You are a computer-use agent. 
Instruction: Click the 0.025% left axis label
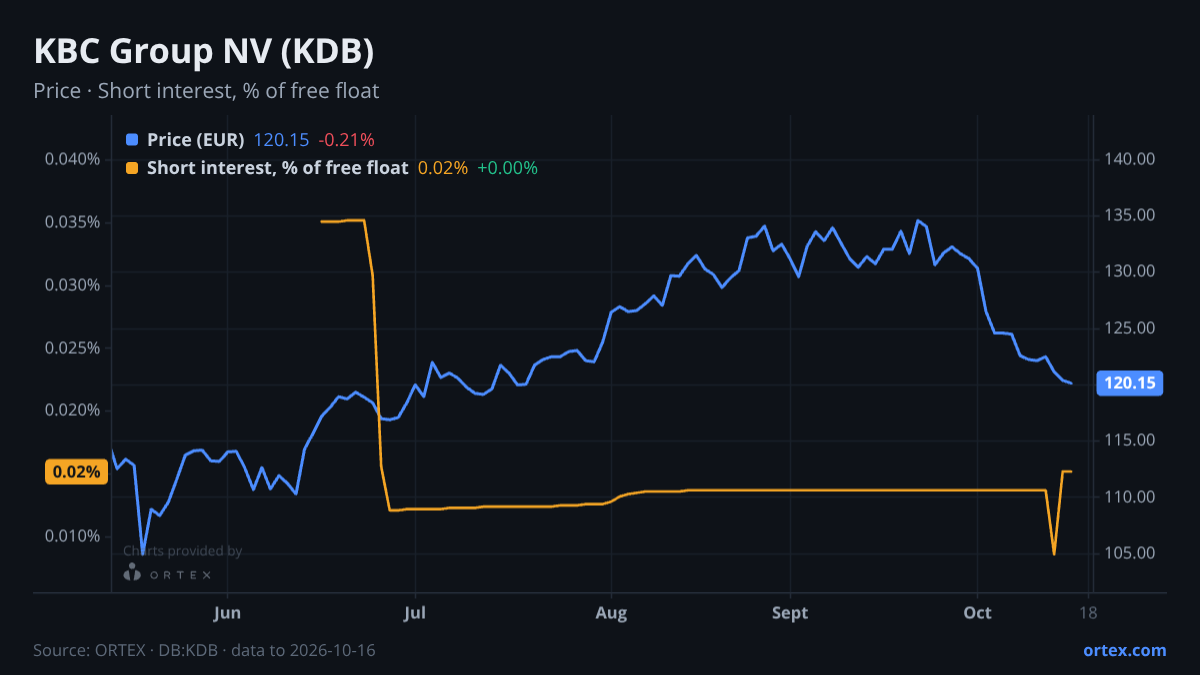72,348
